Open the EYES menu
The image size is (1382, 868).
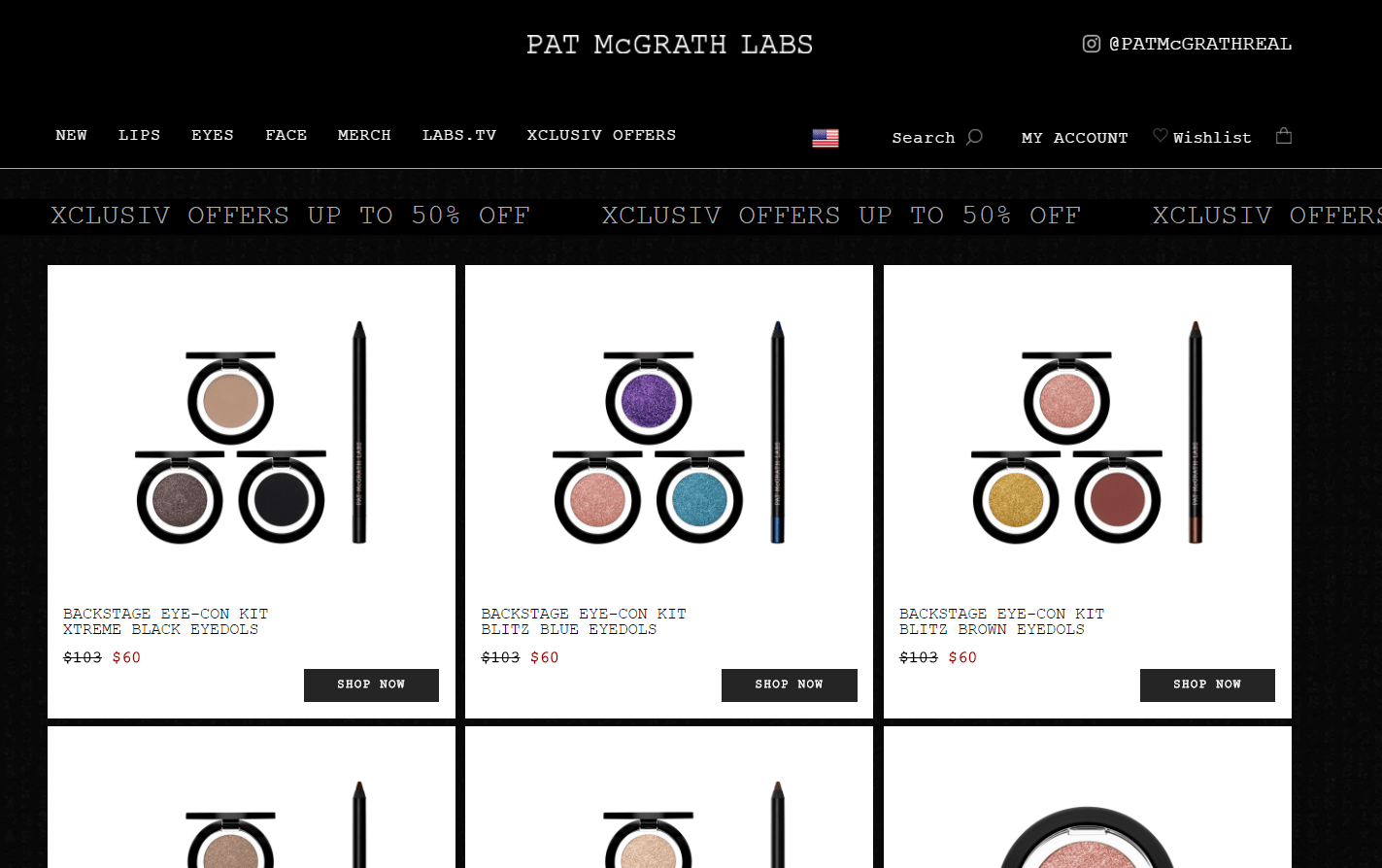(213, 135)
